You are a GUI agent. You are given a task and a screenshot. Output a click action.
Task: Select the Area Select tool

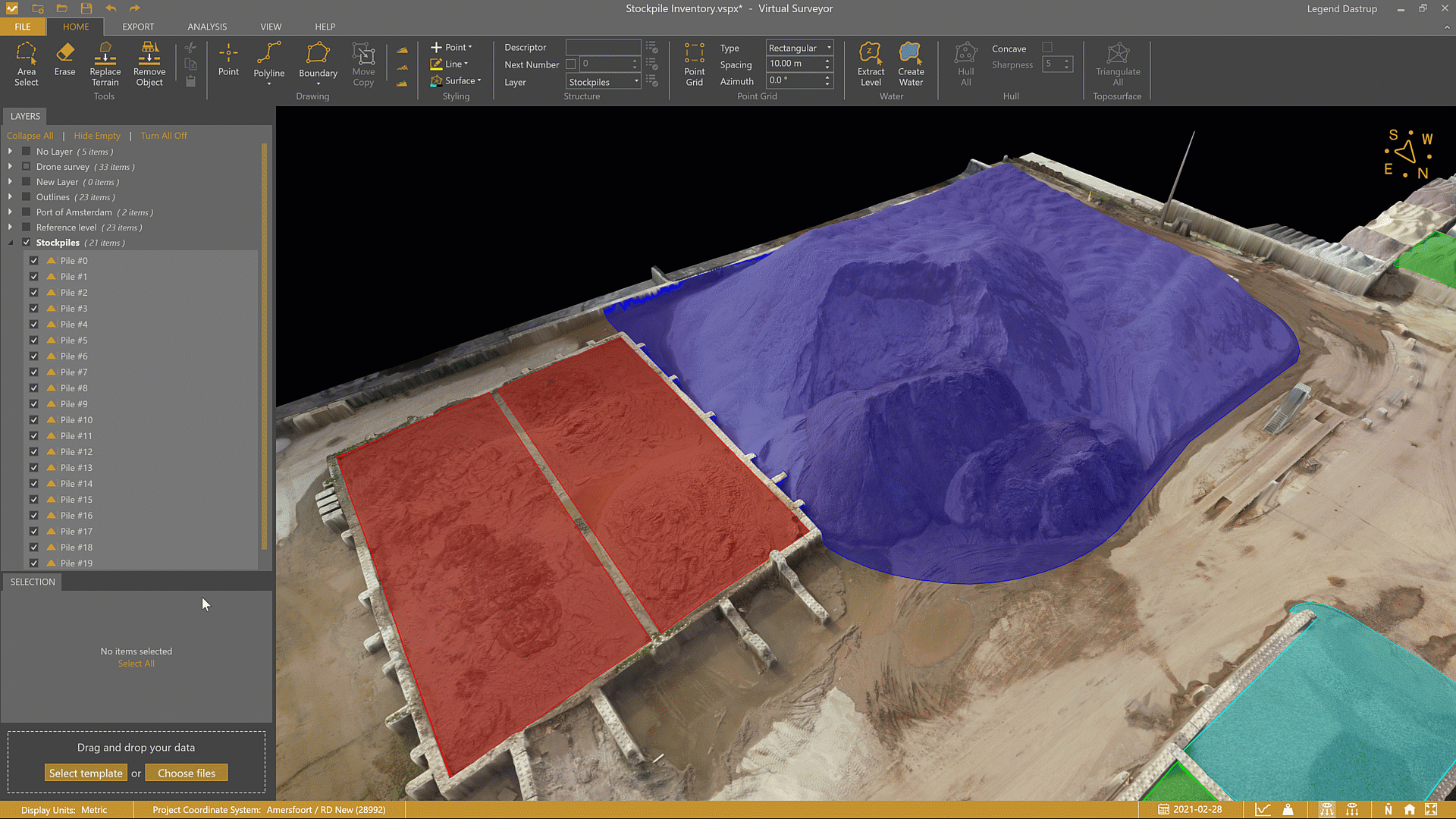[x=26, y=64]
